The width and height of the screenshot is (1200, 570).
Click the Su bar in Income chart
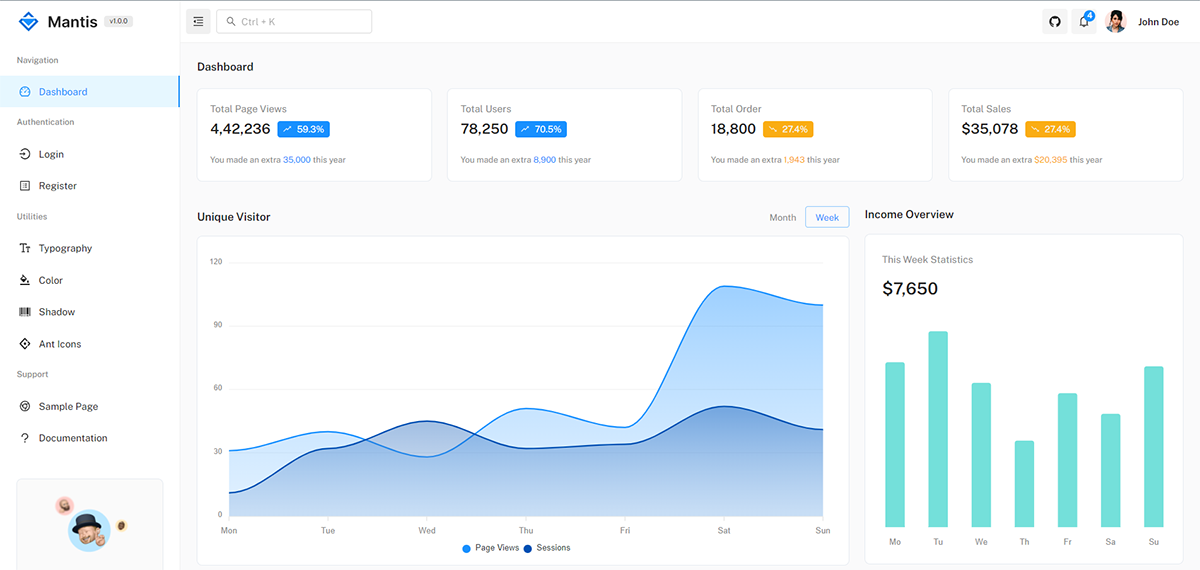click(x=1153, y=447)
